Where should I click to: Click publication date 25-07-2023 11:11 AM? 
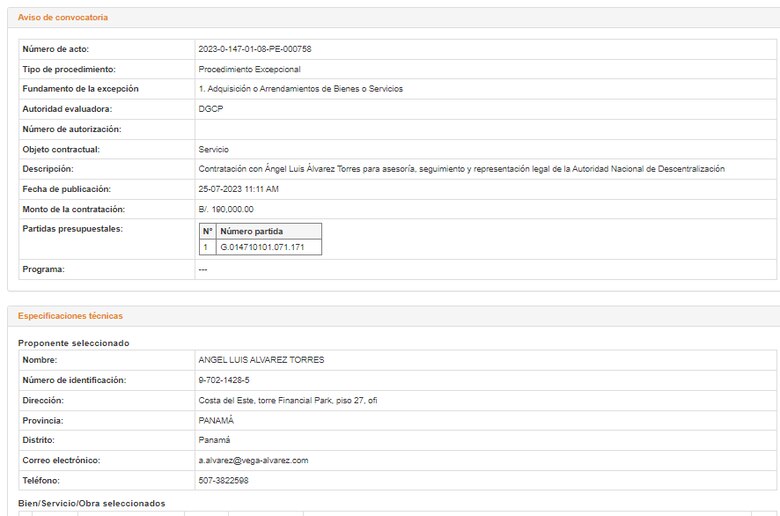point(238,189)
